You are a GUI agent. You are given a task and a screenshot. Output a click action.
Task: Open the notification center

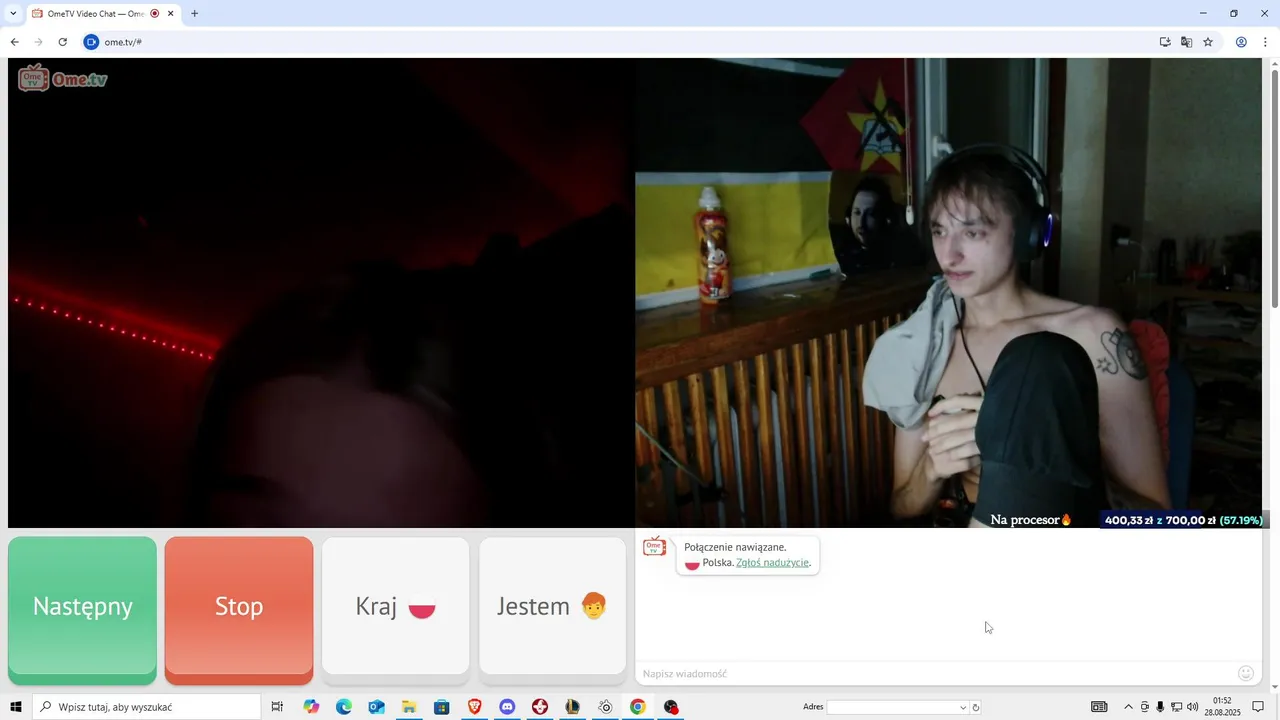[x=1258, y=707]
